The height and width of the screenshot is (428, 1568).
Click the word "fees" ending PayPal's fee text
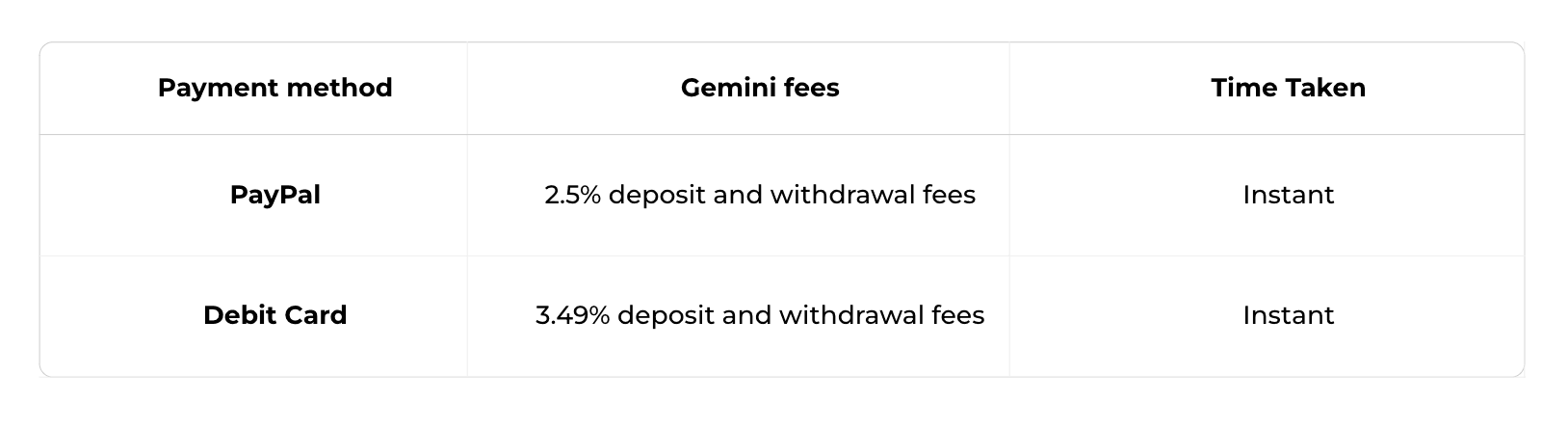coord(948,195)
